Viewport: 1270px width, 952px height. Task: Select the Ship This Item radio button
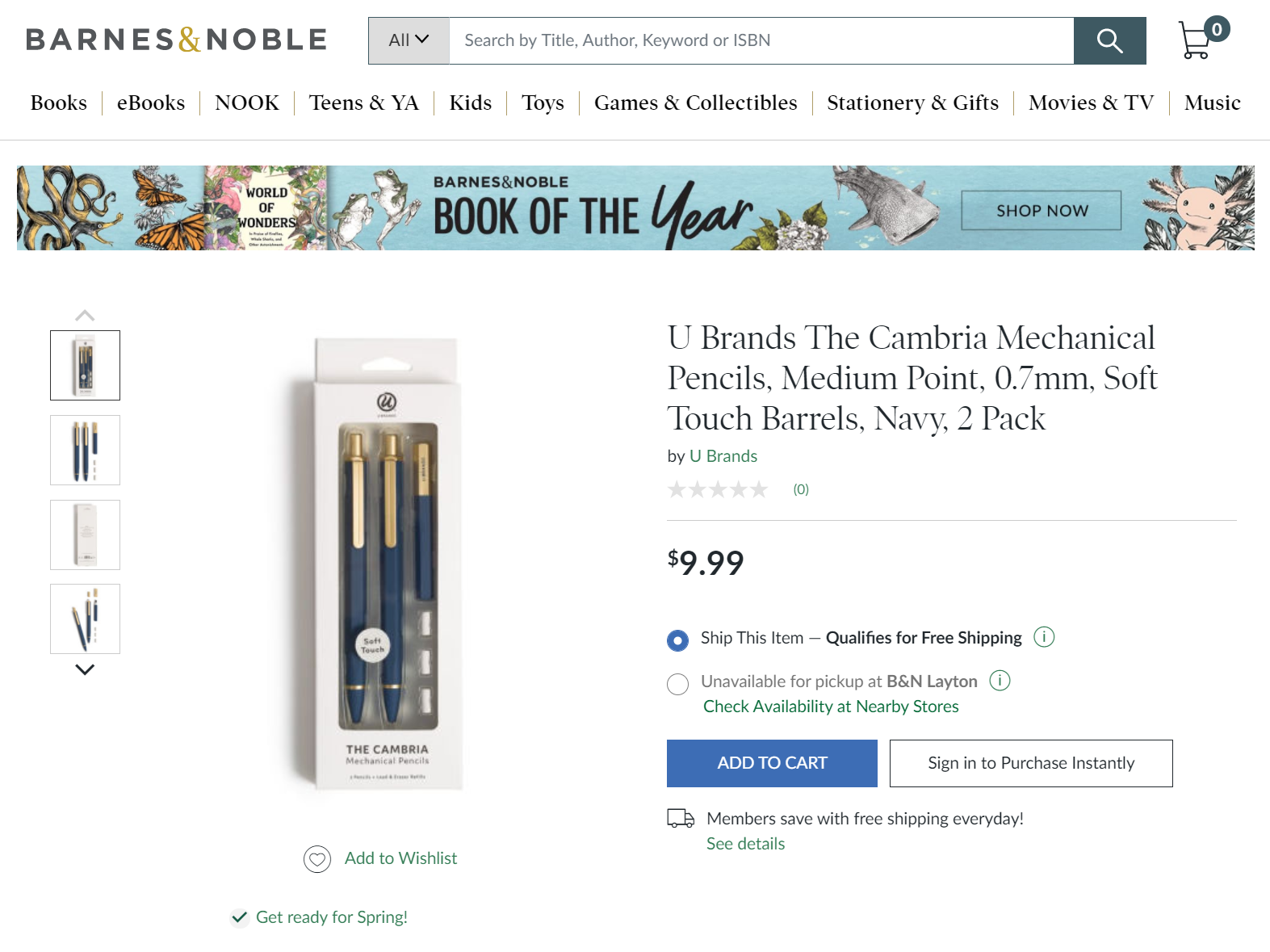[678, 640]
